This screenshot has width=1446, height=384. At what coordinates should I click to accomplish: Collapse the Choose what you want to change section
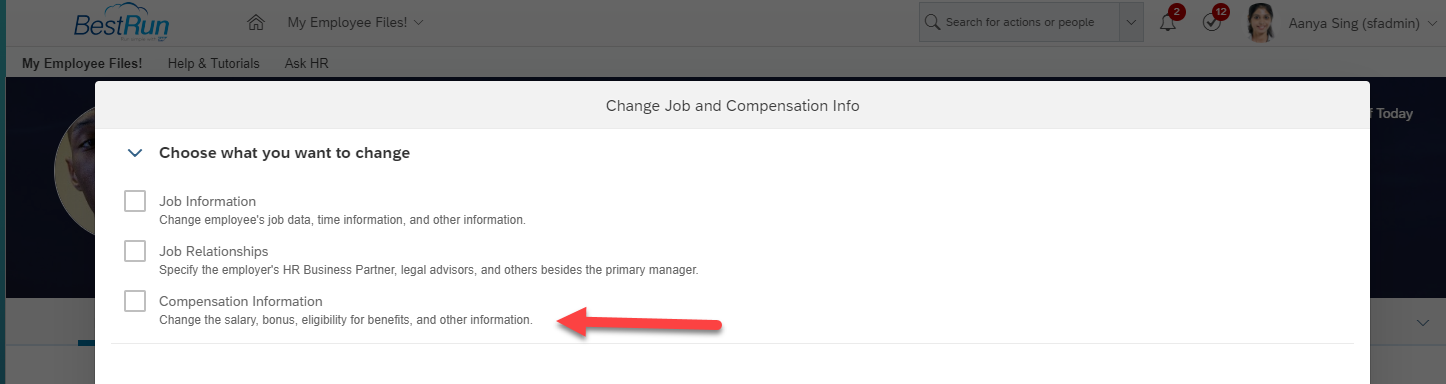click(x=135, y=153)
